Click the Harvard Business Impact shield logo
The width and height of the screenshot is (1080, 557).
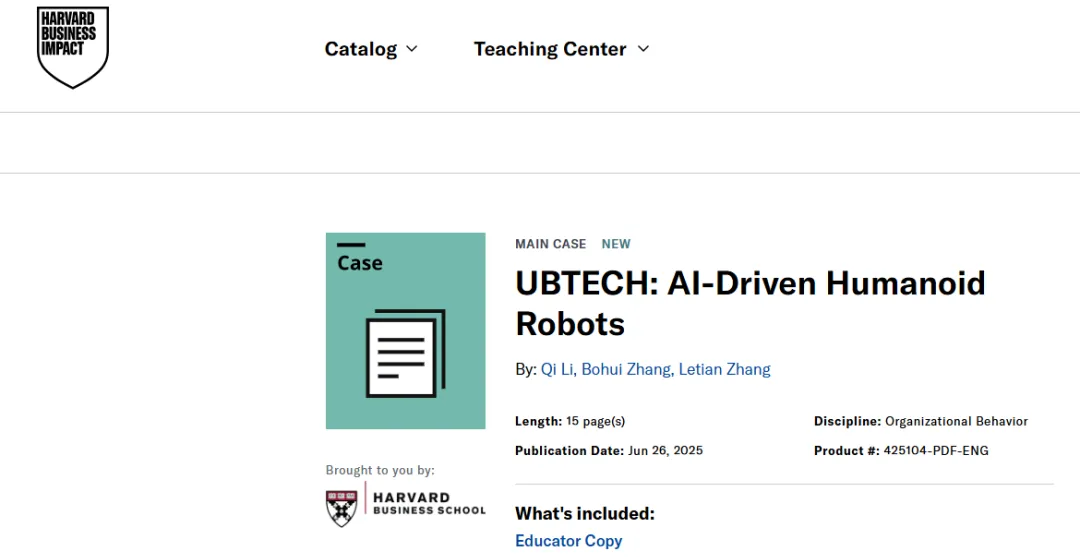click(x=72, y=47)
